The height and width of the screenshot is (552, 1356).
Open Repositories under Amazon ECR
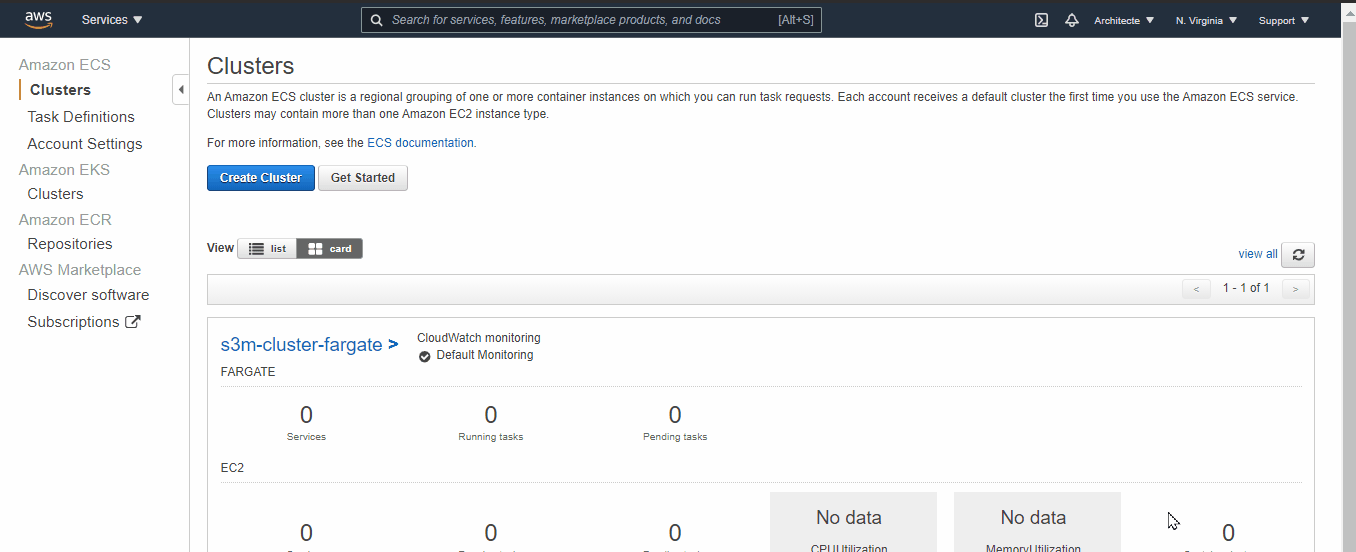pos(70,244)
